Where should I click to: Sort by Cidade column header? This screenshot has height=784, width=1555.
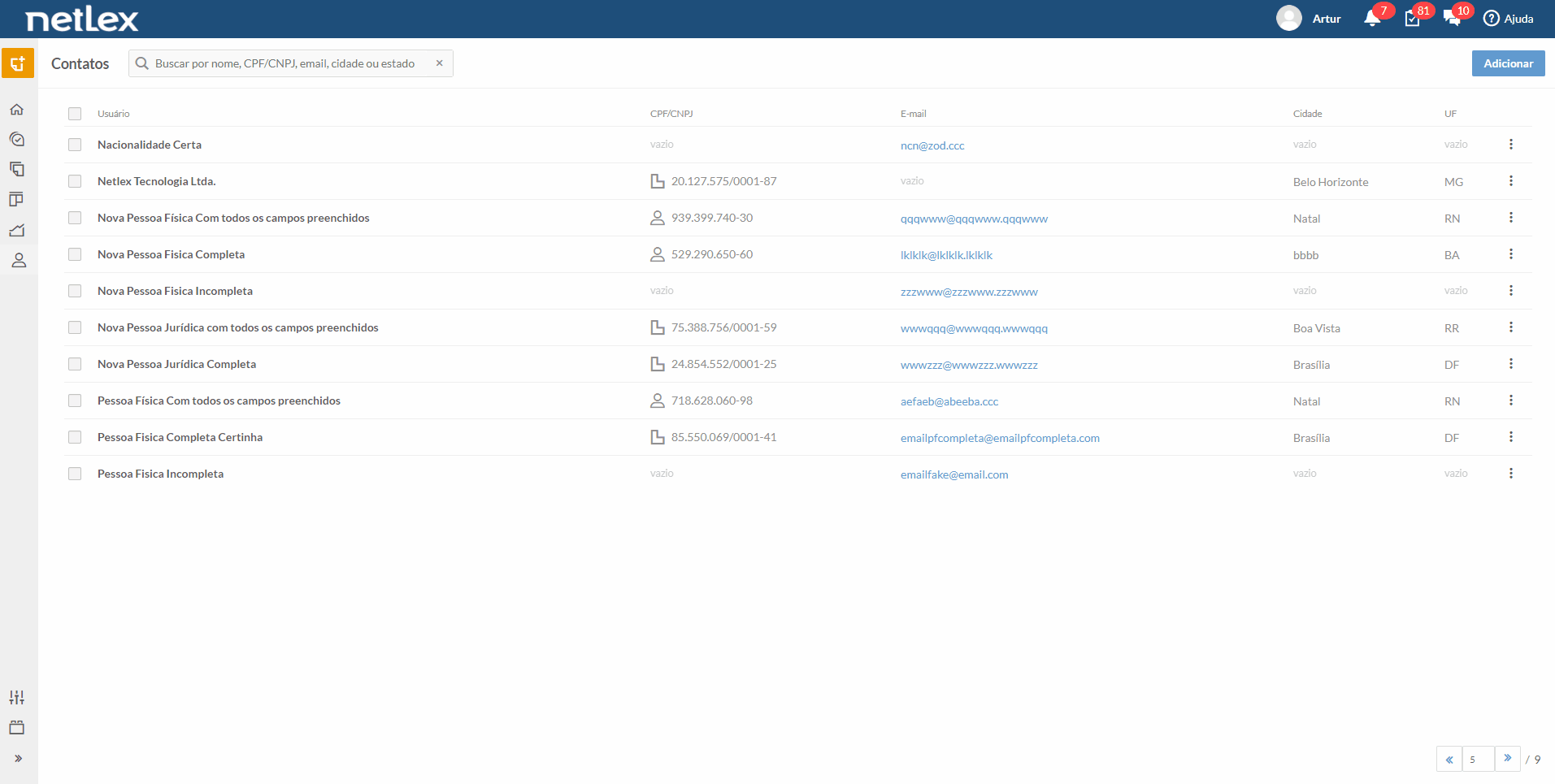pos(1308,114)
